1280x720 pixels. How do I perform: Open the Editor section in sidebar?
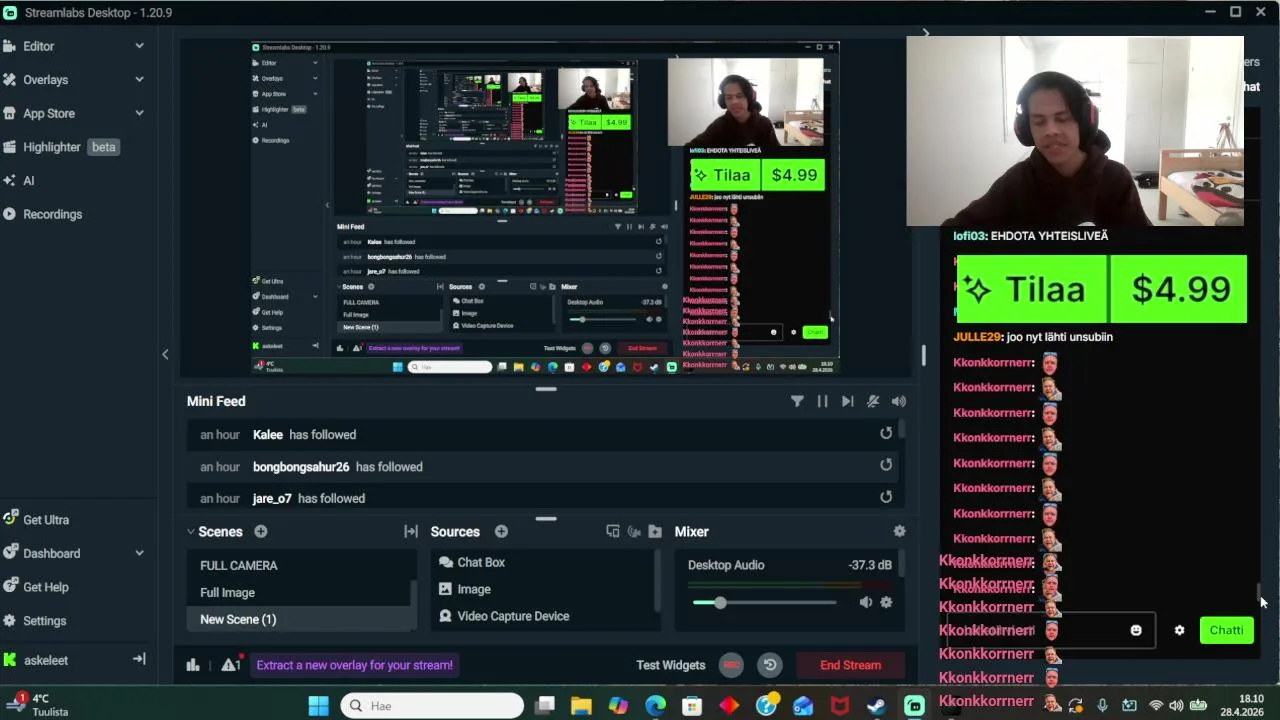coord(38,46)
